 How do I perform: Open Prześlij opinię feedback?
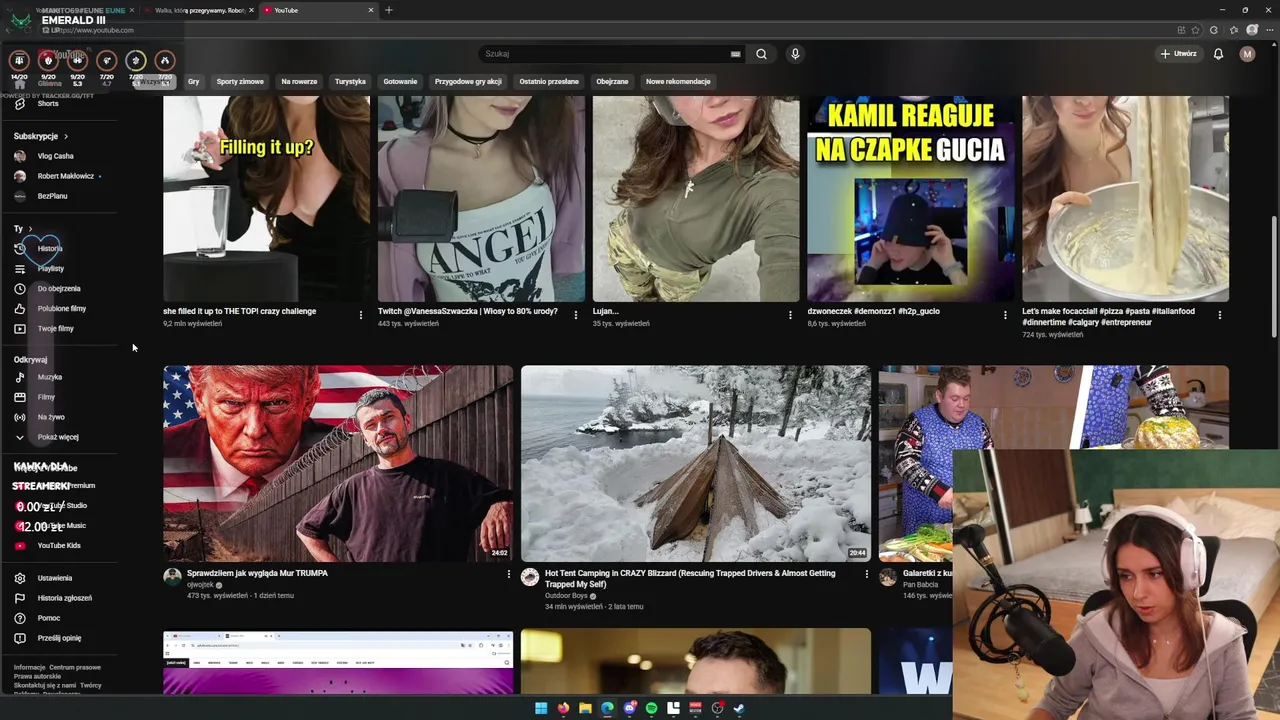tap(60, 638)
